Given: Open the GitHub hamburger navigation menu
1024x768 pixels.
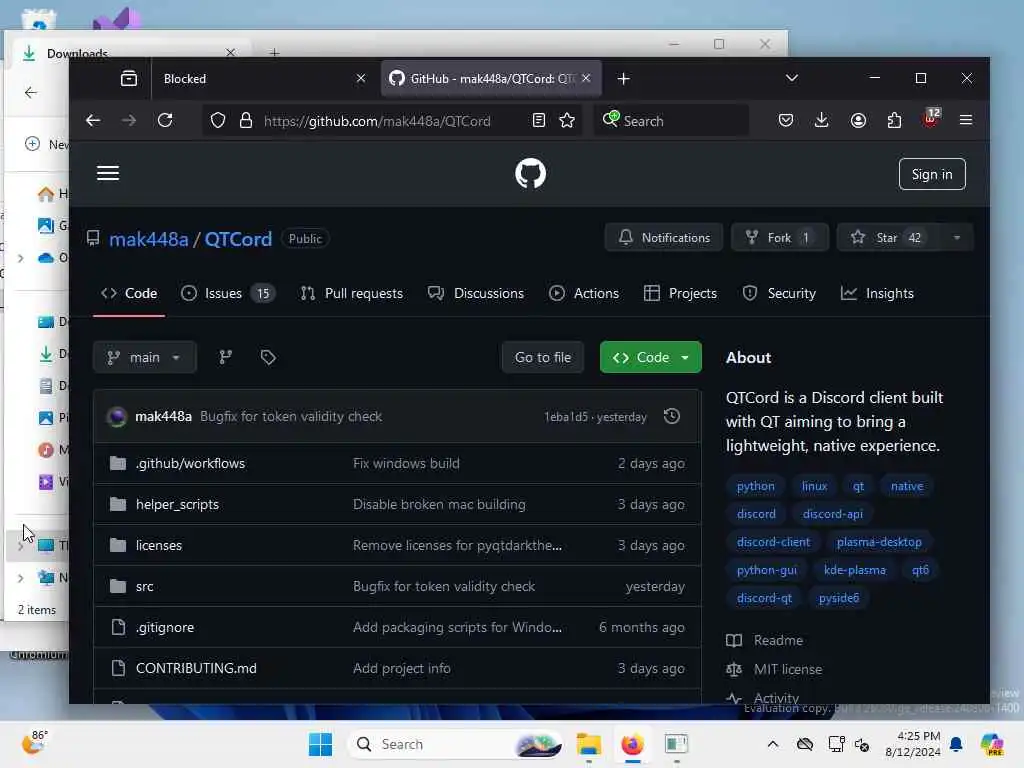Looking at the screenshot, I should click(x=108, y=173).
